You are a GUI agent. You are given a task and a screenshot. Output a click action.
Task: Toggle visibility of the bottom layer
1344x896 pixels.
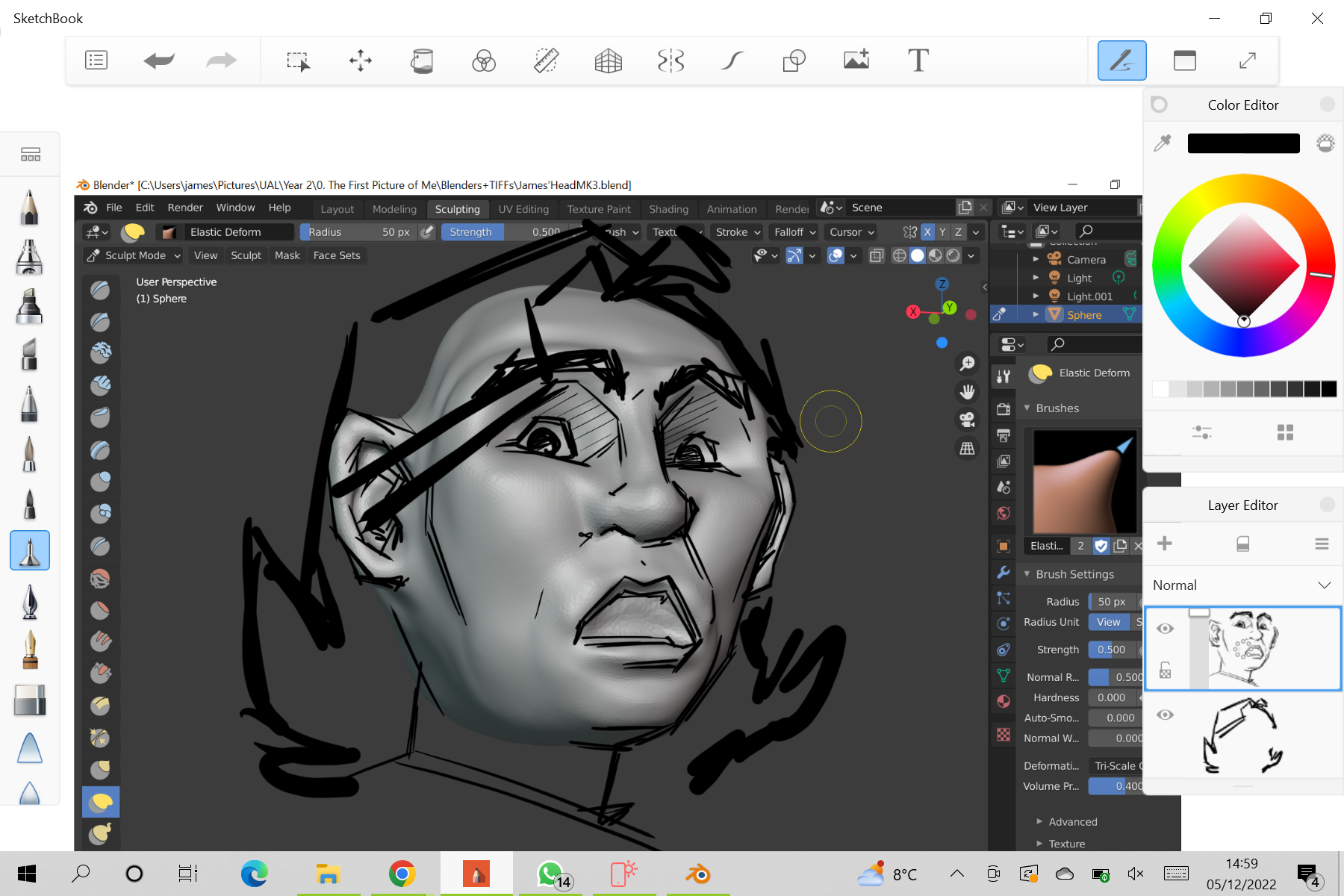tap(1165, 715)
